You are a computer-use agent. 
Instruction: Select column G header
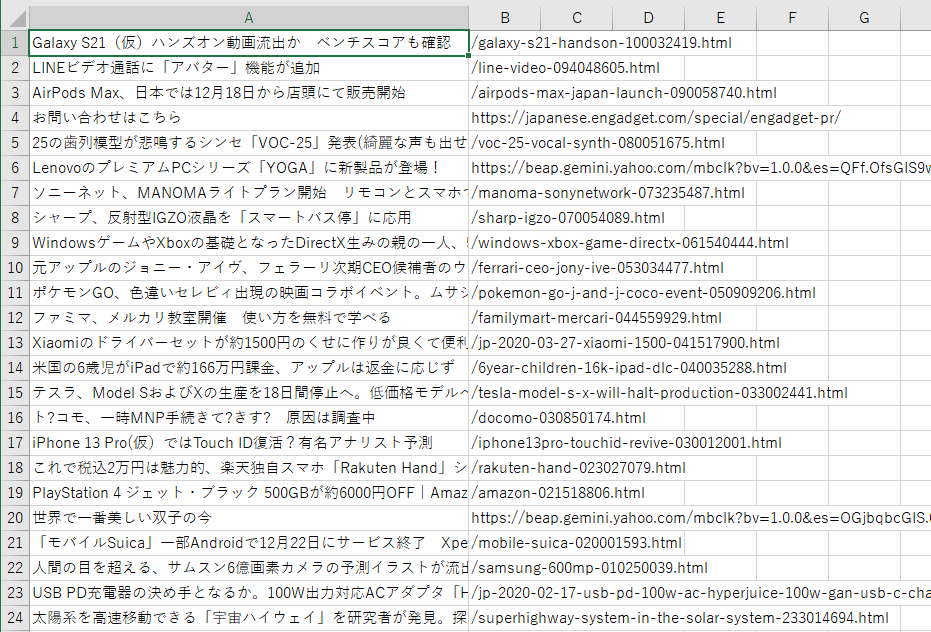(863, 18)
